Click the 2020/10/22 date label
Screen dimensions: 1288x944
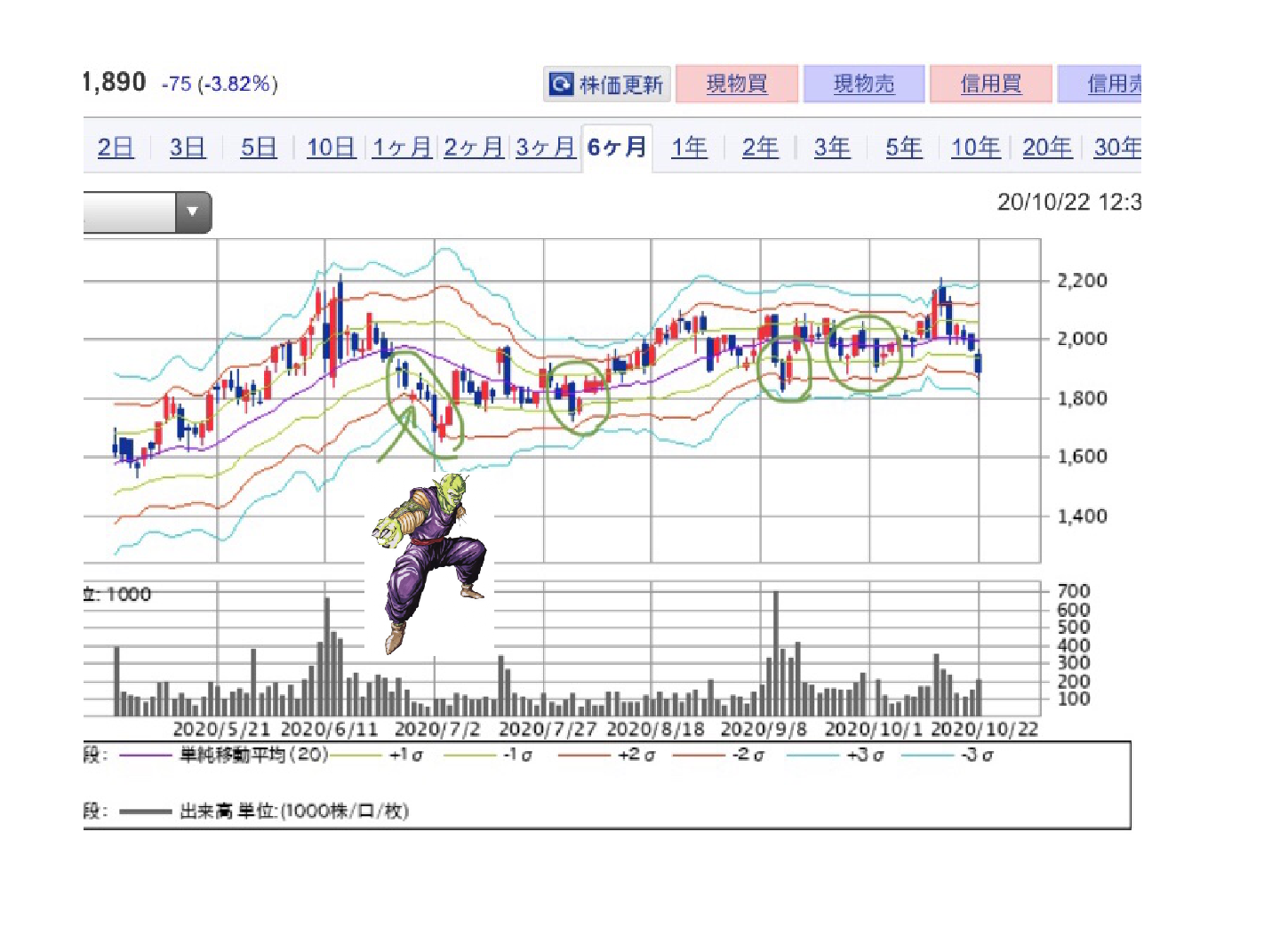click(x=984, y=729)
